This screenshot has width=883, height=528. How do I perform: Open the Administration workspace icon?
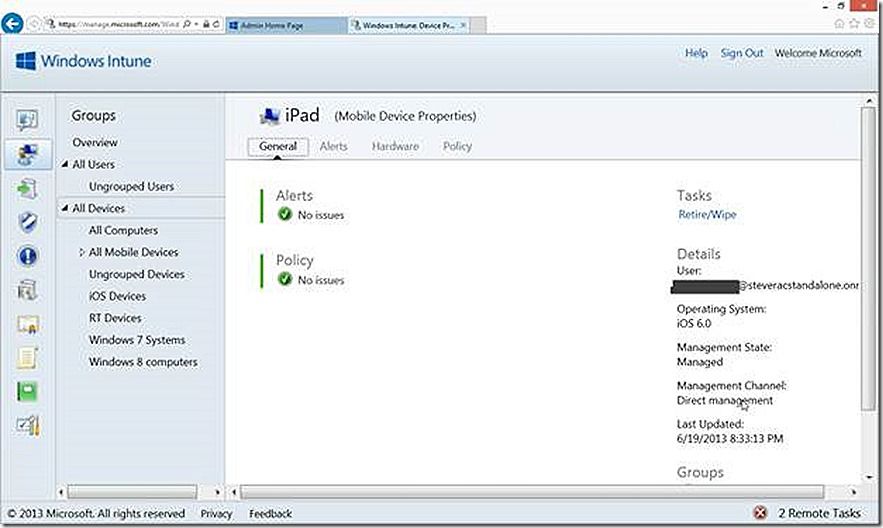coord(27,426)
